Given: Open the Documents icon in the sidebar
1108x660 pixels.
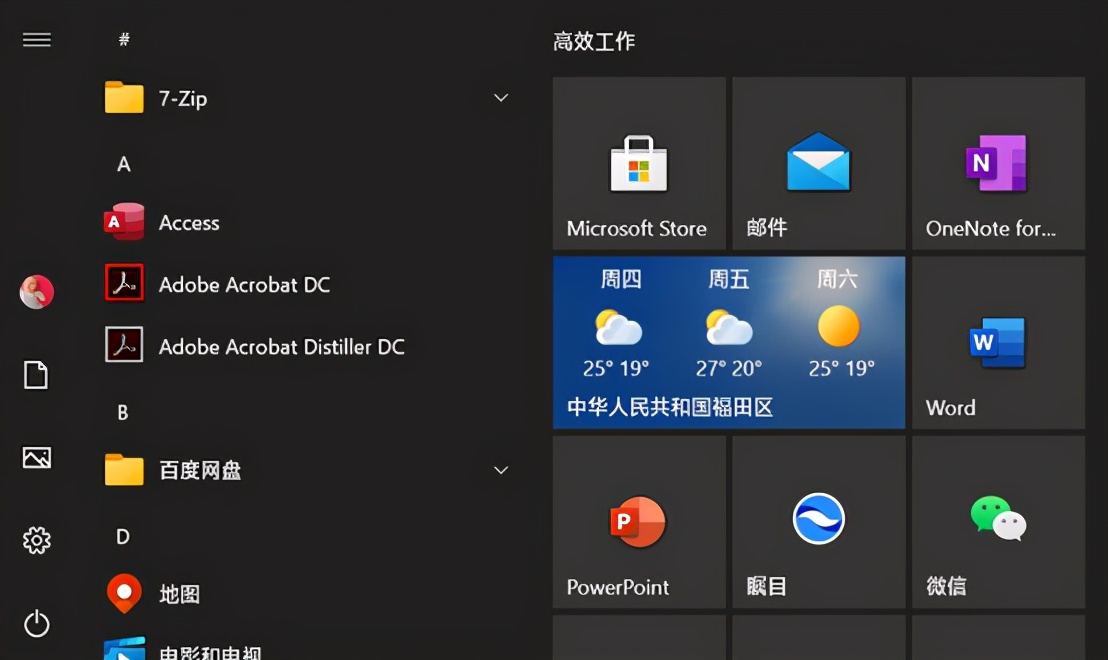Looking at the screenshot, I should pyautogui.click(x=37, y=375).
